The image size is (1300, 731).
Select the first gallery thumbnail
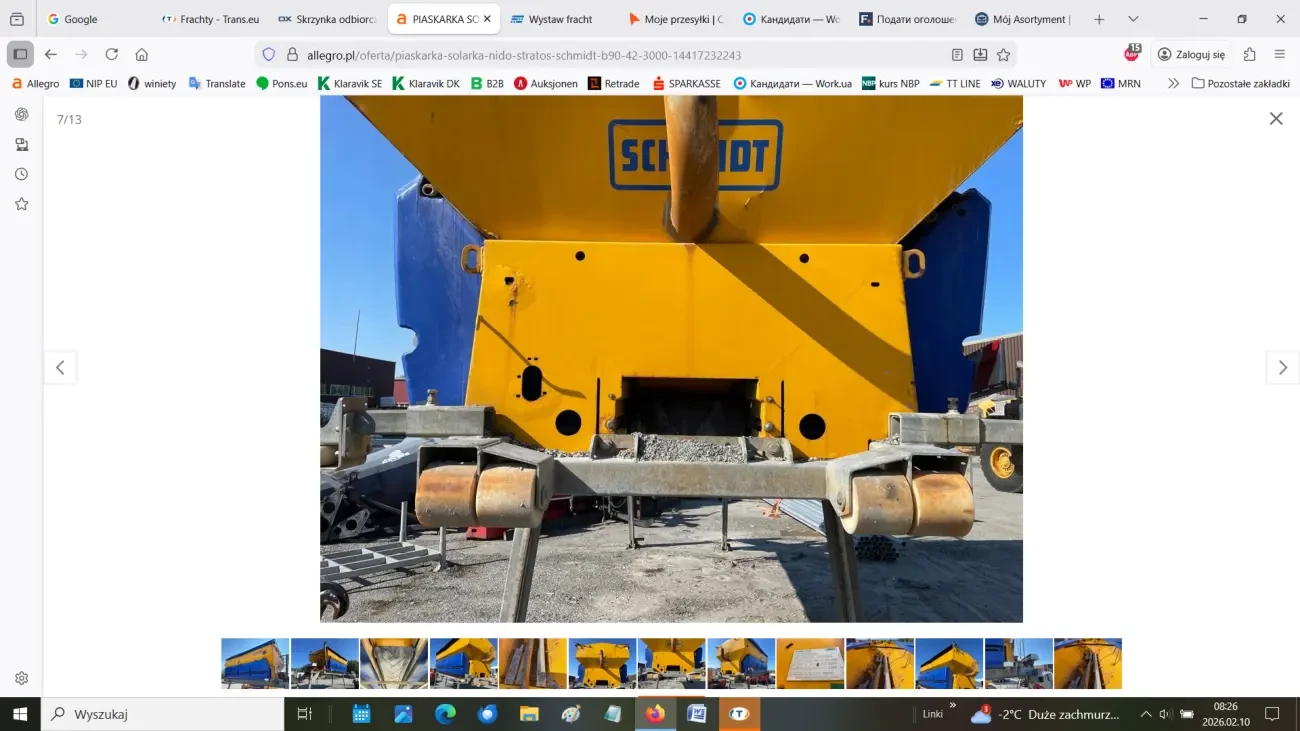(x=255, y=664)
